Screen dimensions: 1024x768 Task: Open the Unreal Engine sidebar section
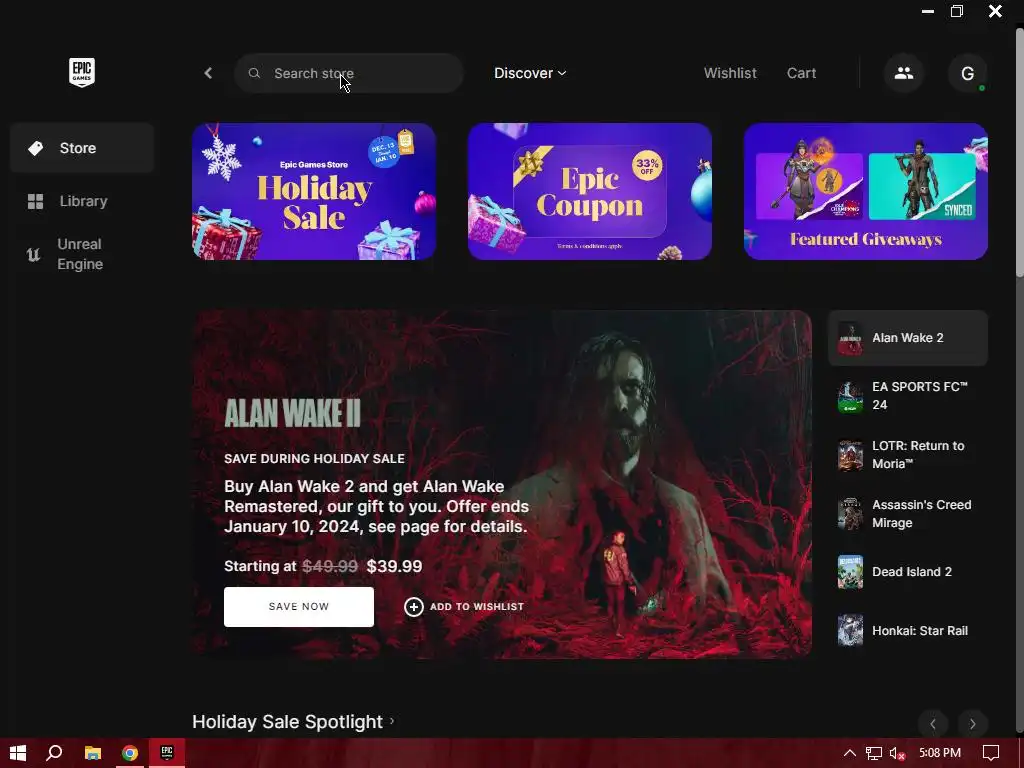pyautogui.click(x=82, y=254)
